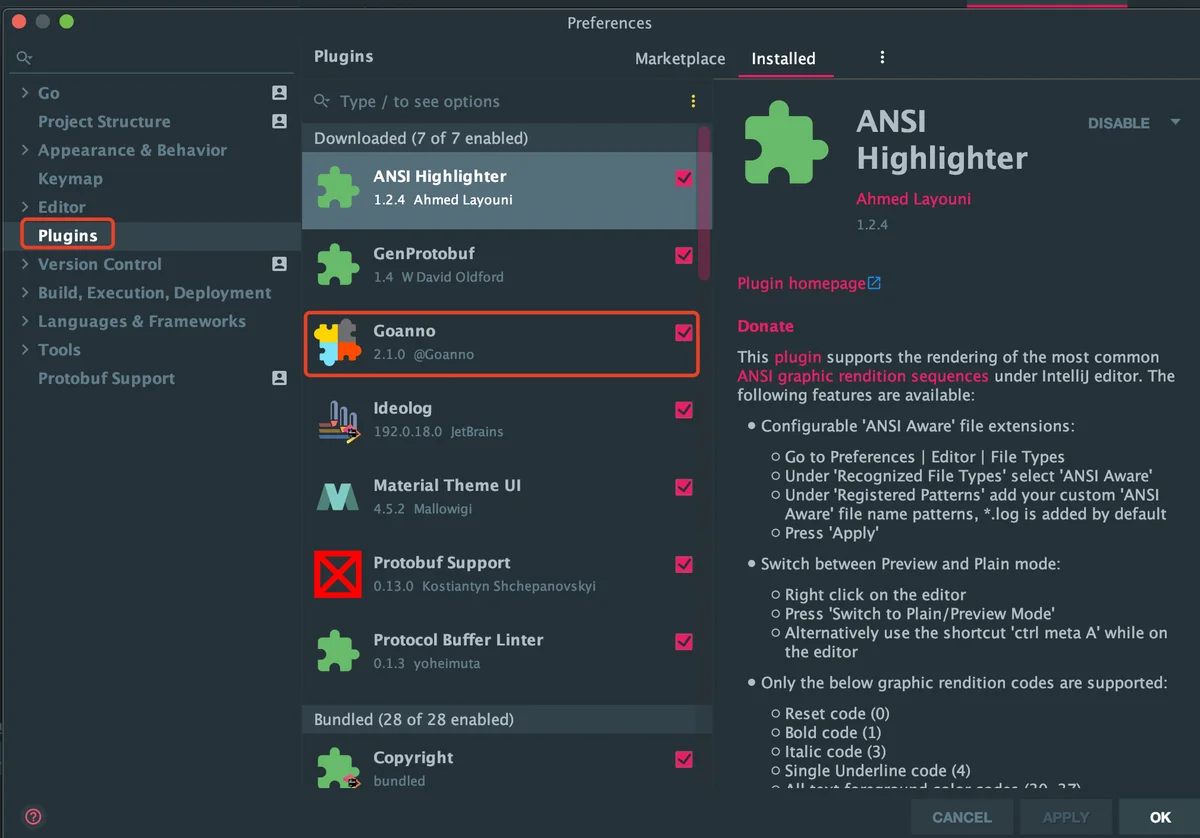Disable the ANSI Highlighter checkbox
1200x838 pixels.
pos(684,177)
